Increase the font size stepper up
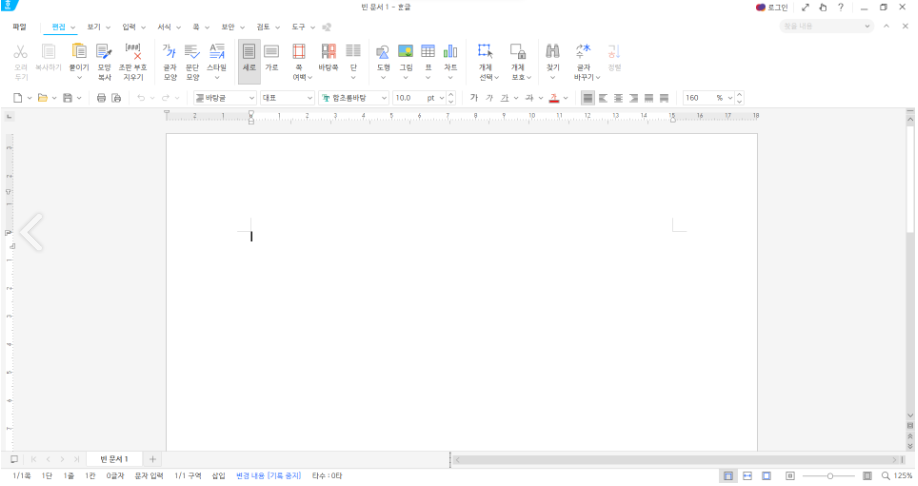 coord(450,94)
